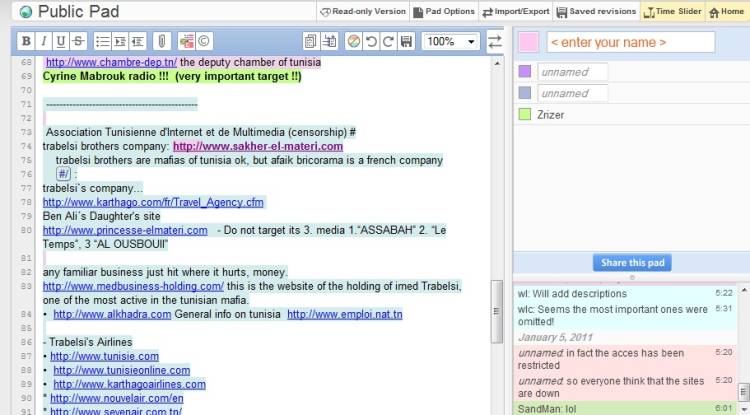Open the zoom percentage dropdown

451,42
